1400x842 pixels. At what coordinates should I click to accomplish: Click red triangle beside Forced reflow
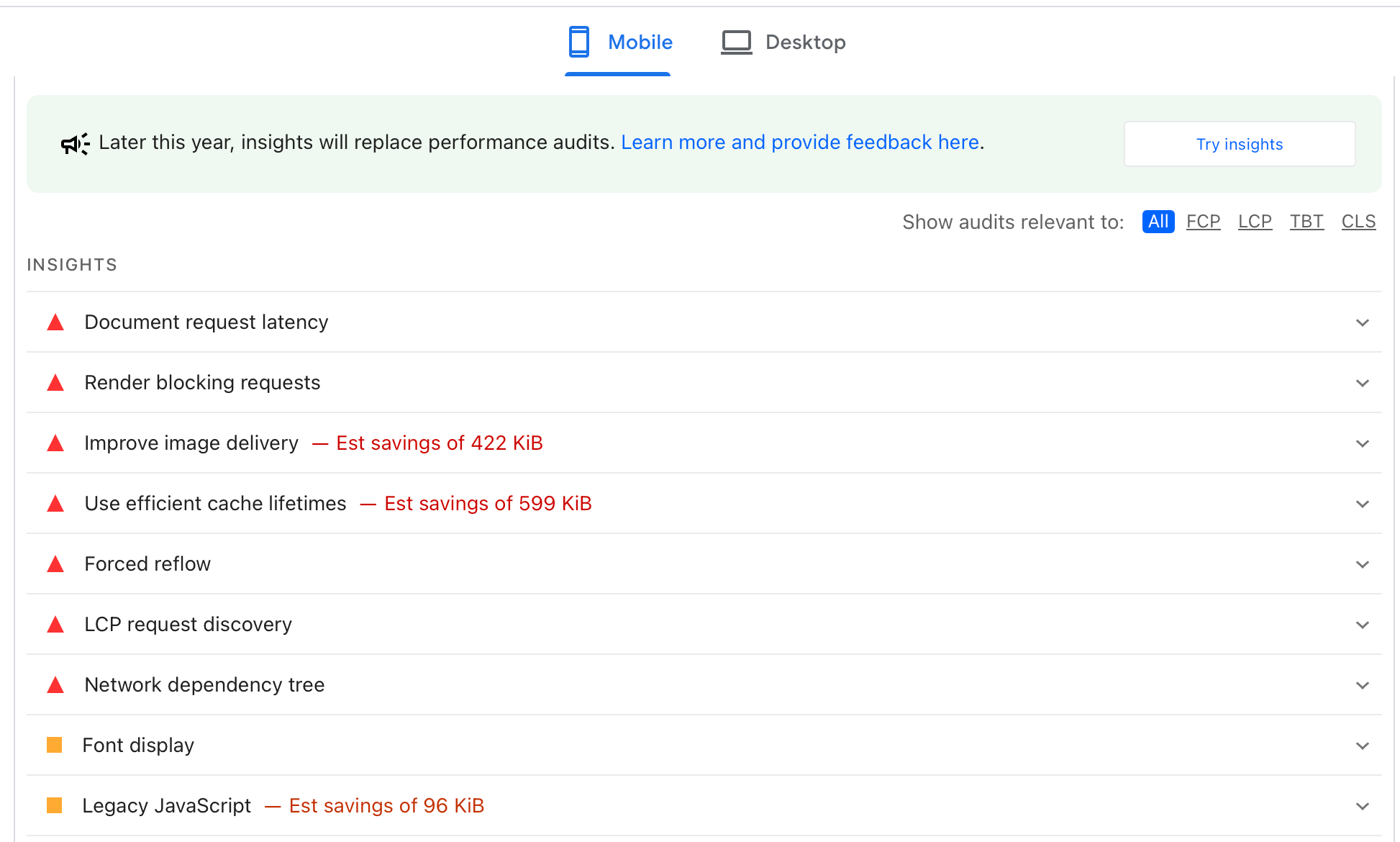[x=55, y=564]
